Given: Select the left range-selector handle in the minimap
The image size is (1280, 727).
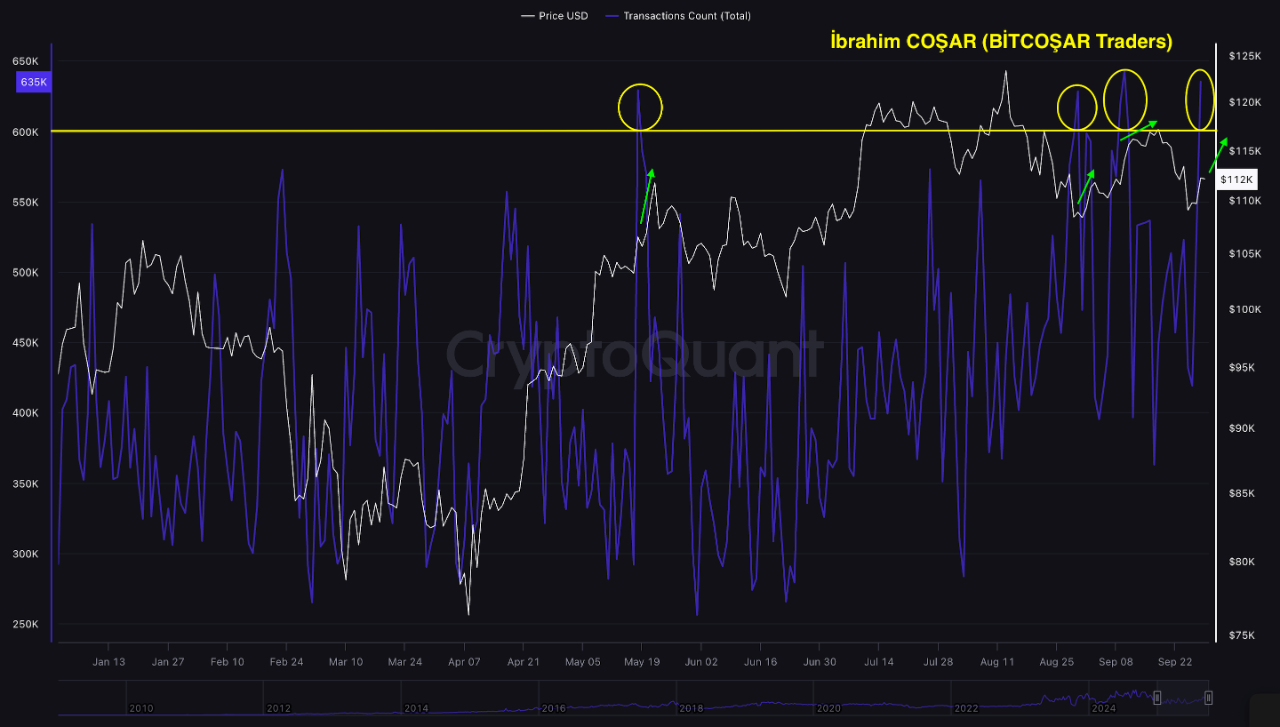Looking at the screenshot, I should click(x=1157, y=697).
